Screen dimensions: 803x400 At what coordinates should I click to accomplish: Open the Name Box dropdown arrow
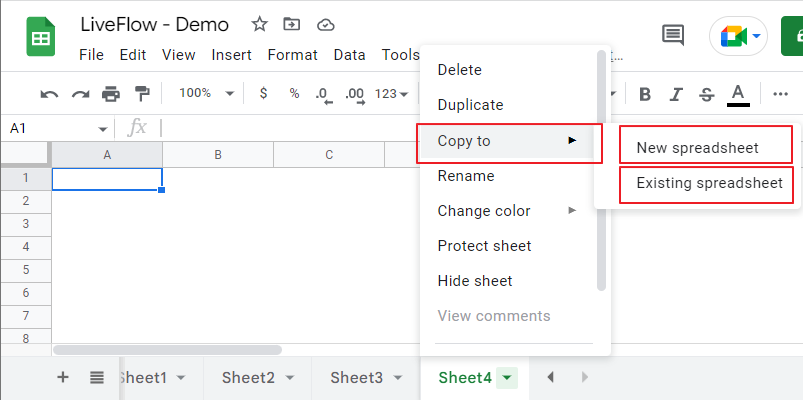pos(103,129)
